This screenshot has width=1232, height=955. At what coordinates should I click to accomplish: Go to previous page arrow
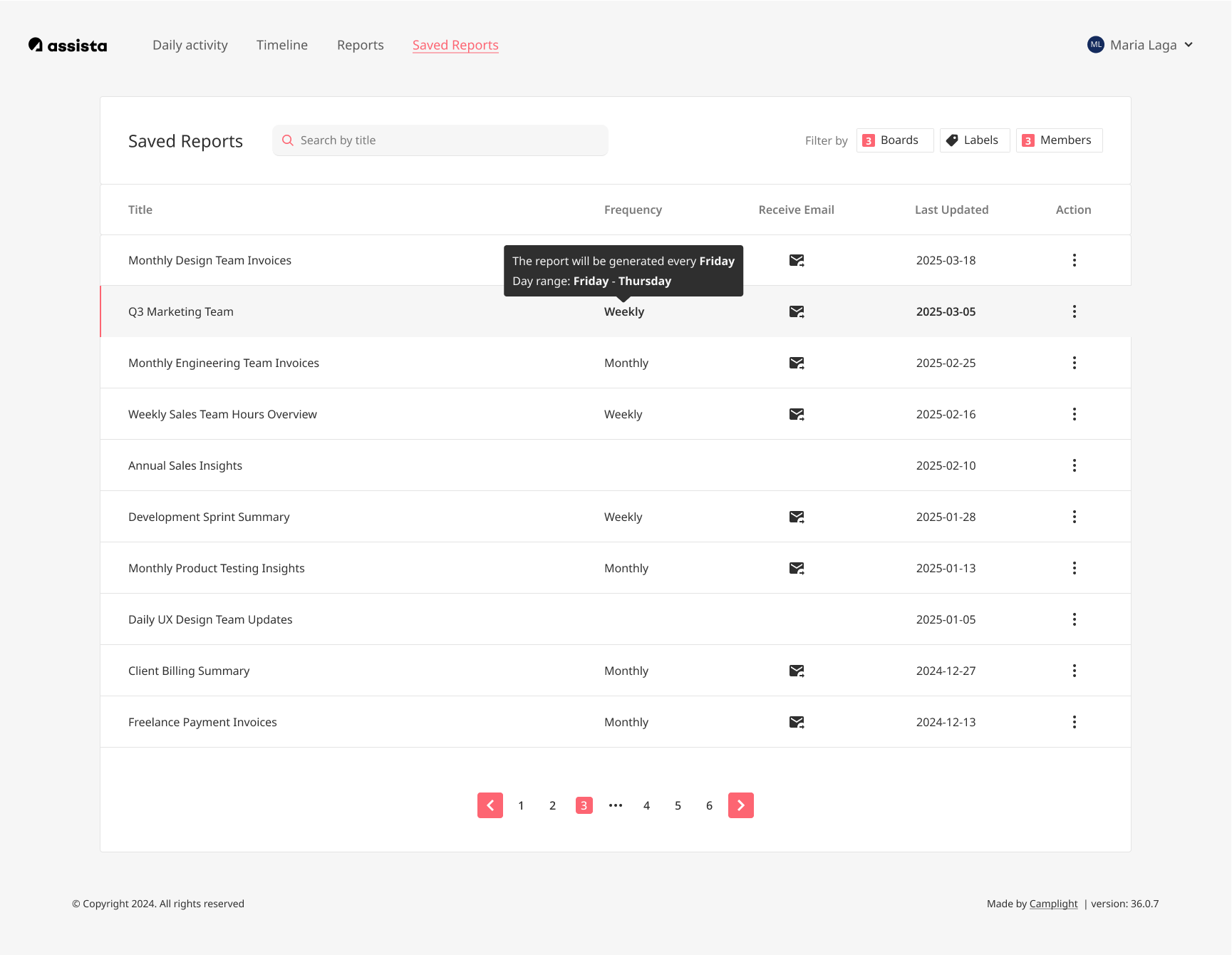(x=490, y=805)
